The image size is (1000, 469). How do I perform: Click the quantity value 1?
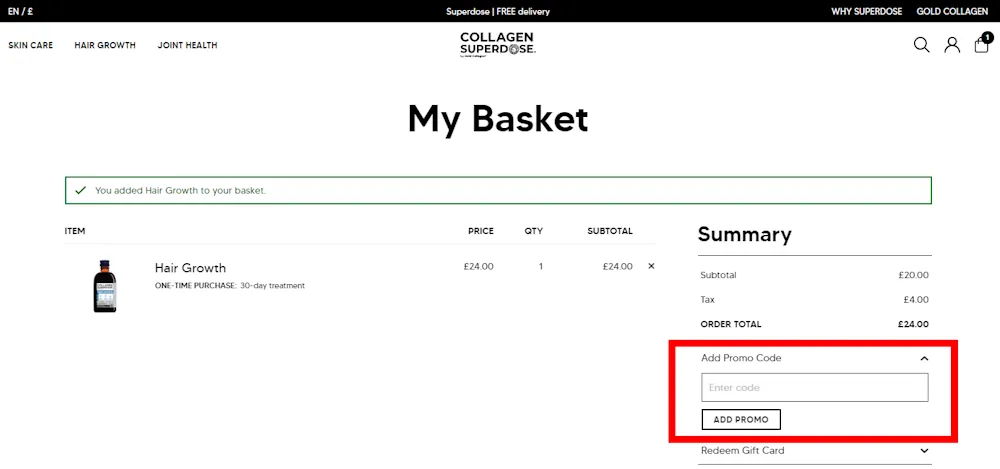point(541,267)
